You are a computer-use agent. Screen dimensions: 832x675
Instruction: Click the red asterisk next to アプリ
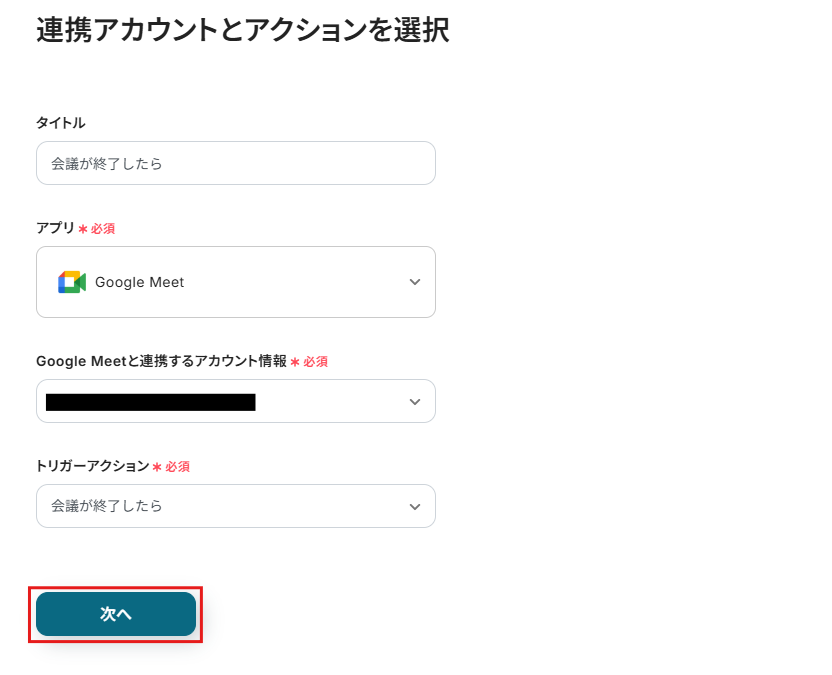click(x=83, y=229)
